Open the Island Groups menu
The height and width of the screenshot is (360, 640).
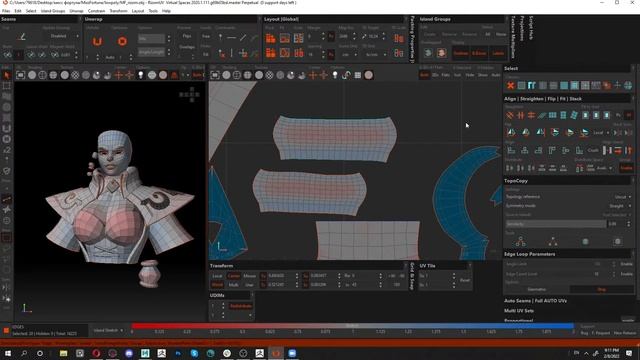click(x=53, y=11)
